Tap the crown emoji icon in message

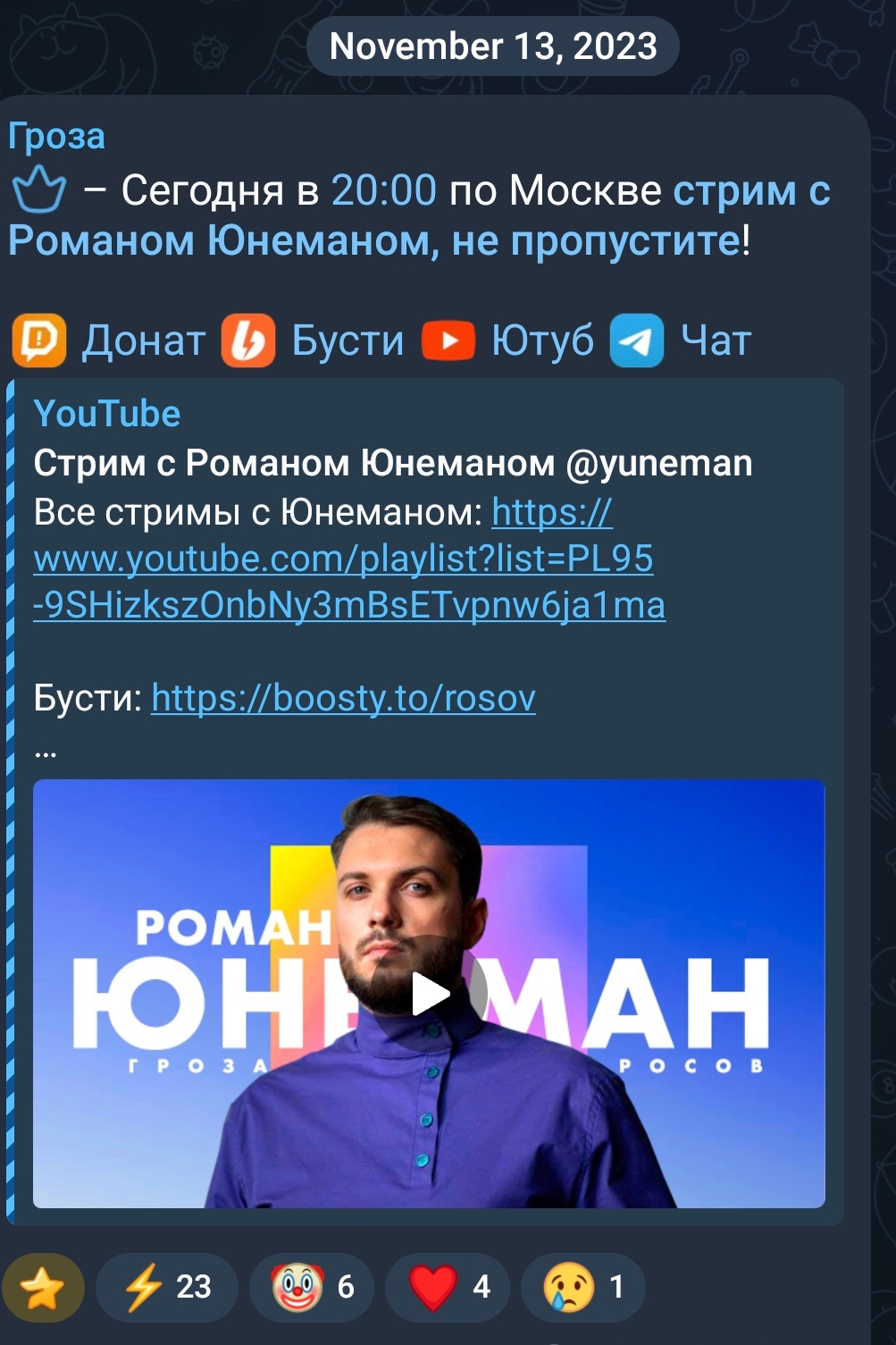click(x=38, y=190)
